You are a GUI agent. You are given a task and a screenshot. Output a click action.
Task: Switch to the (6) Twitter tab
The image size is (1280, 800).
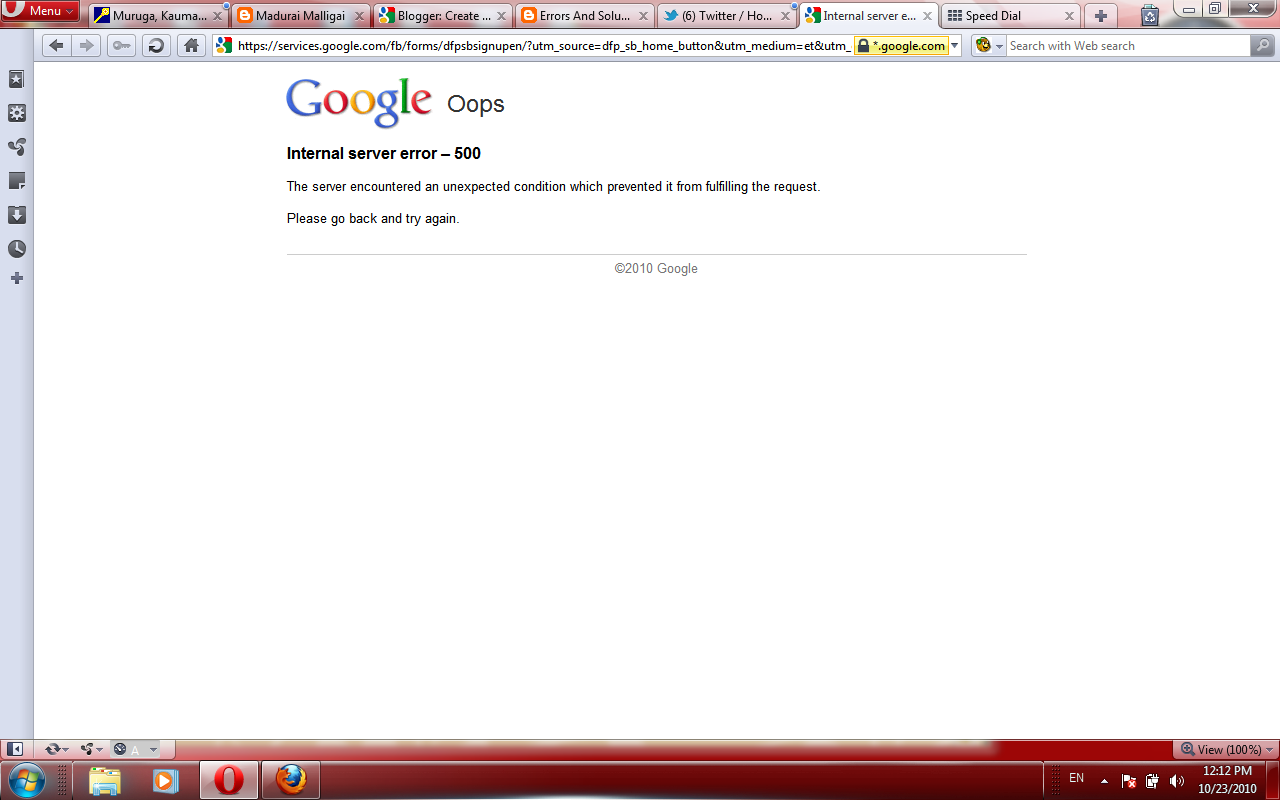(x=726, y=16)
